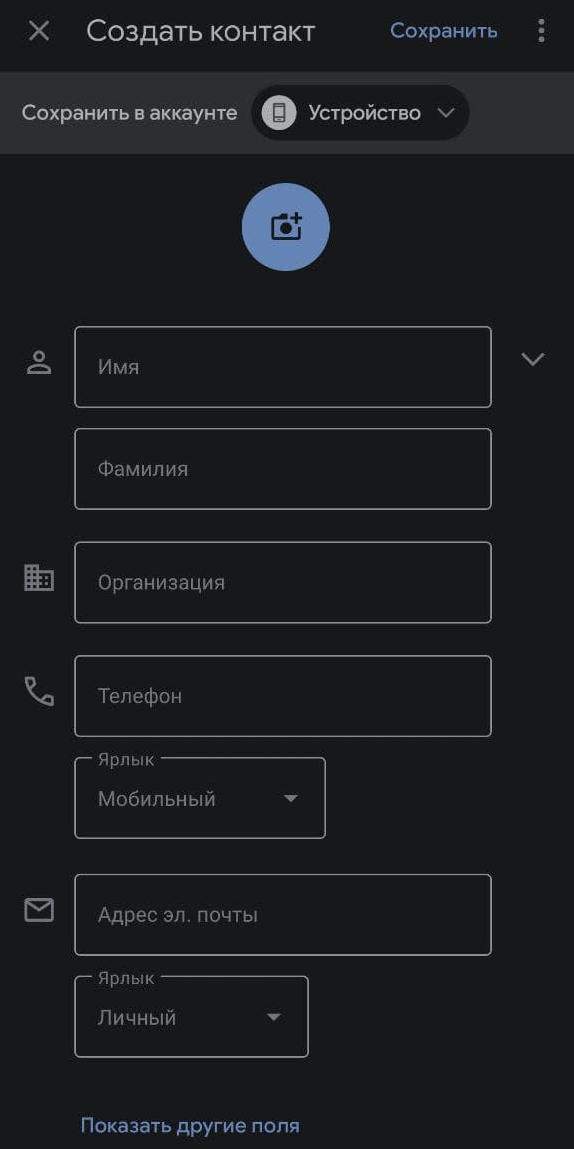Click the person icon beside Имя field

coord(39,363)
